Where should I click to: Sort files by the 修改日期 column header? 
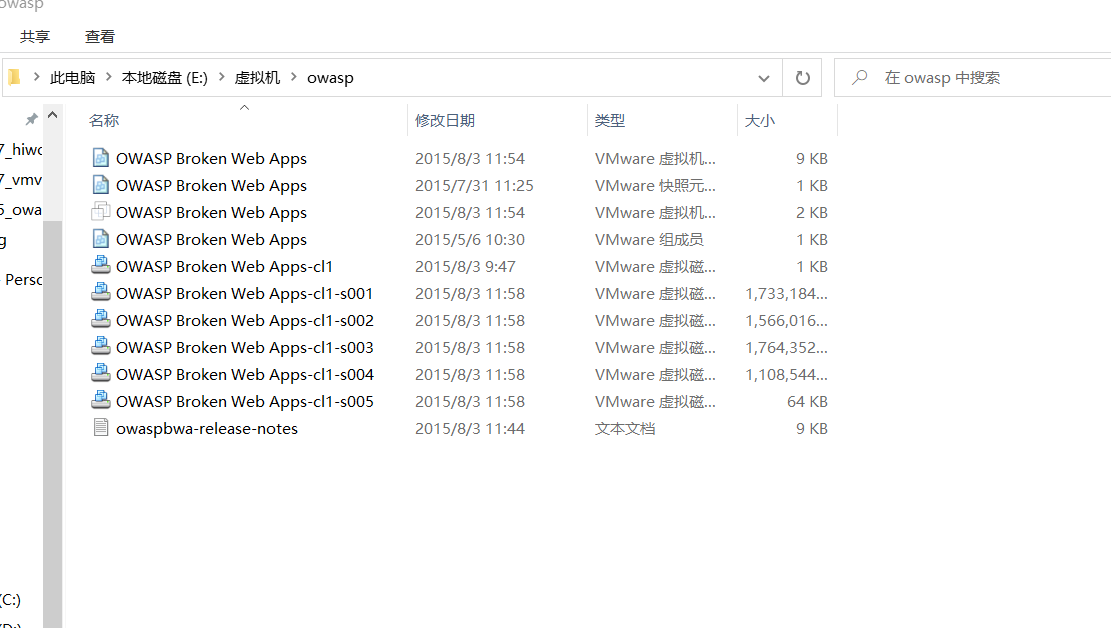445,120
